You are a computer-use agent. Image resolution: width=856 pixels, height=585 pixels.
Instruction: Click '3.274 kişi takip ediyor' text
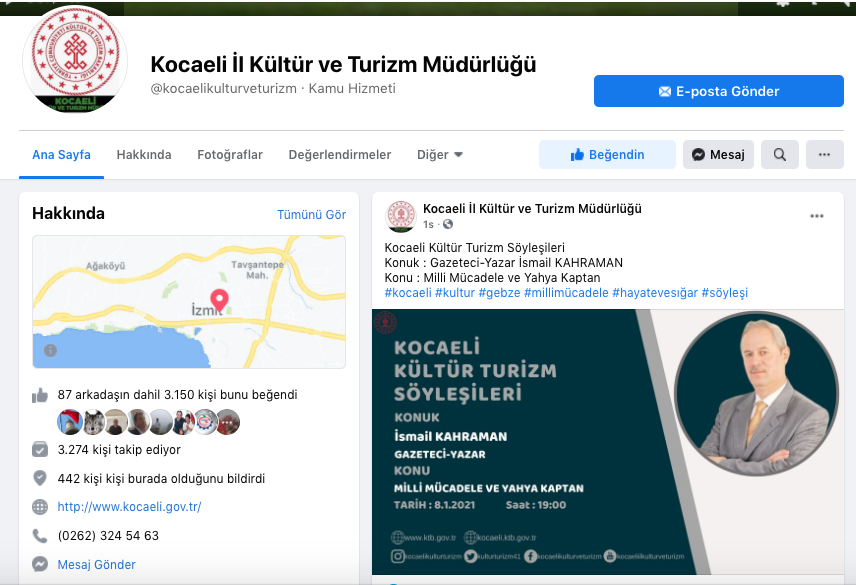point(119,450)
